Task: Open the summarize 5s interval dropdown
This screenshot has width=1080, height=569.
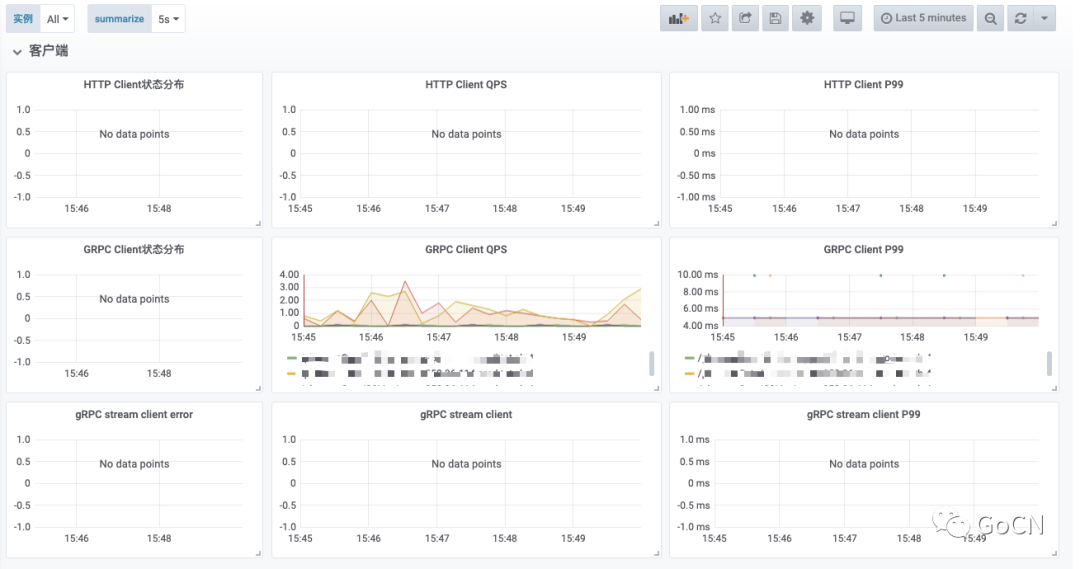Action: tap(168, 19)
